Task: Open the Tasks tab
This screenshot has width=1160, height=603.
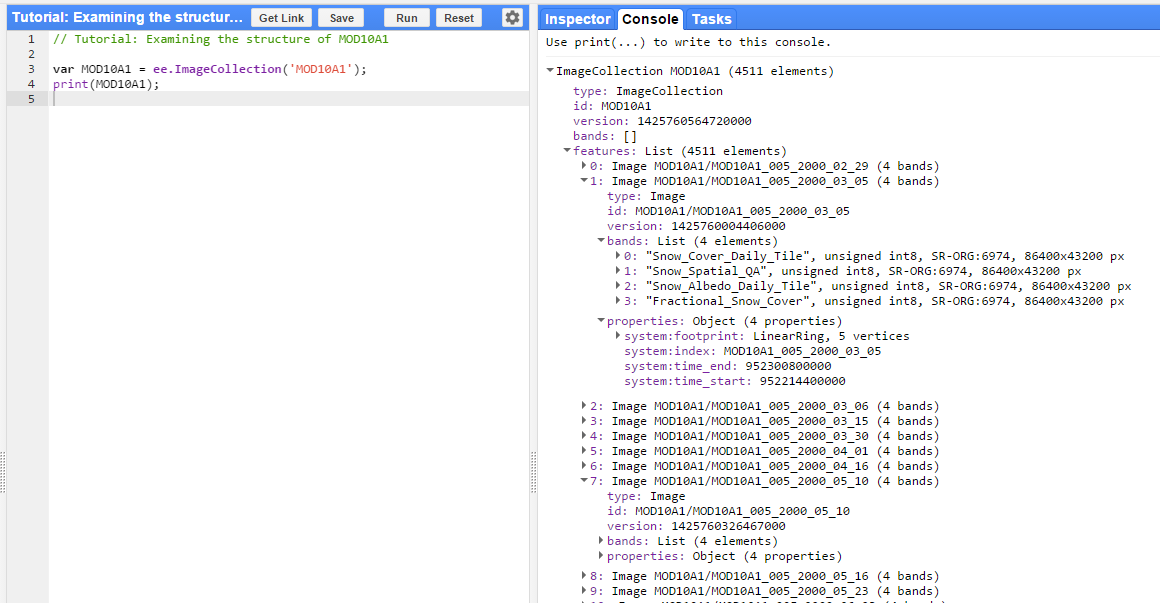Action: tap(712, 18)
